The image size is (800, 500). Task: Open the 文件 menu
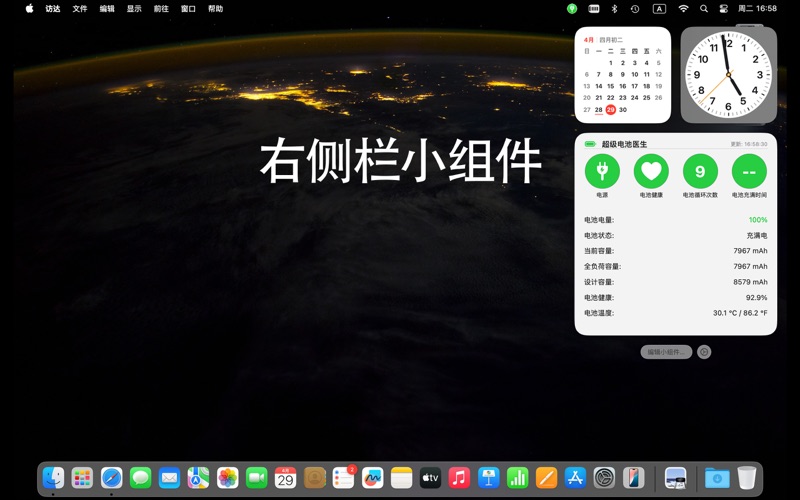[80, 9]
